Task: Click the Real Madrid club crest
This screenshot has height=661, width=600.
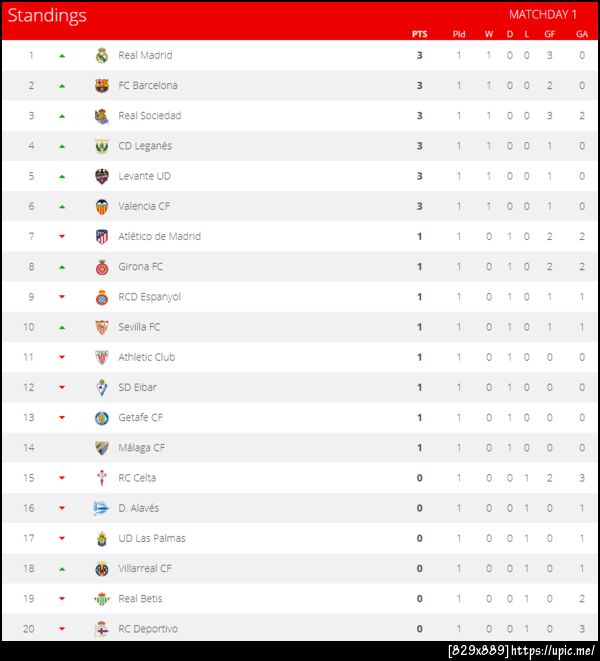Action: coord(101,55)
